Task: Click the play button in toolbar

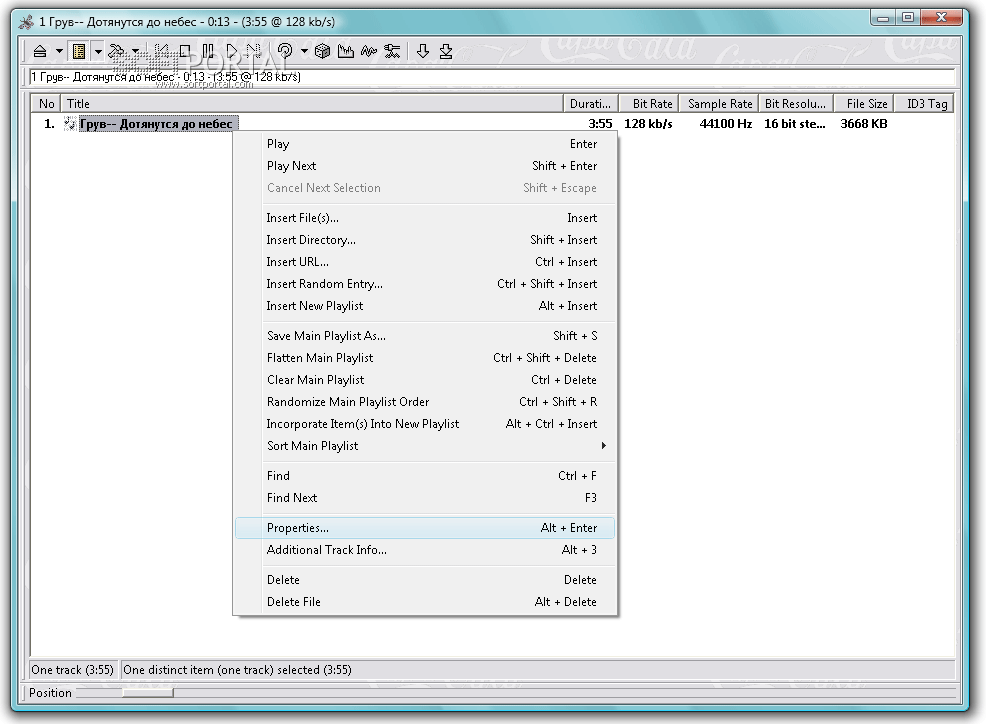Action: pos(231,51)
